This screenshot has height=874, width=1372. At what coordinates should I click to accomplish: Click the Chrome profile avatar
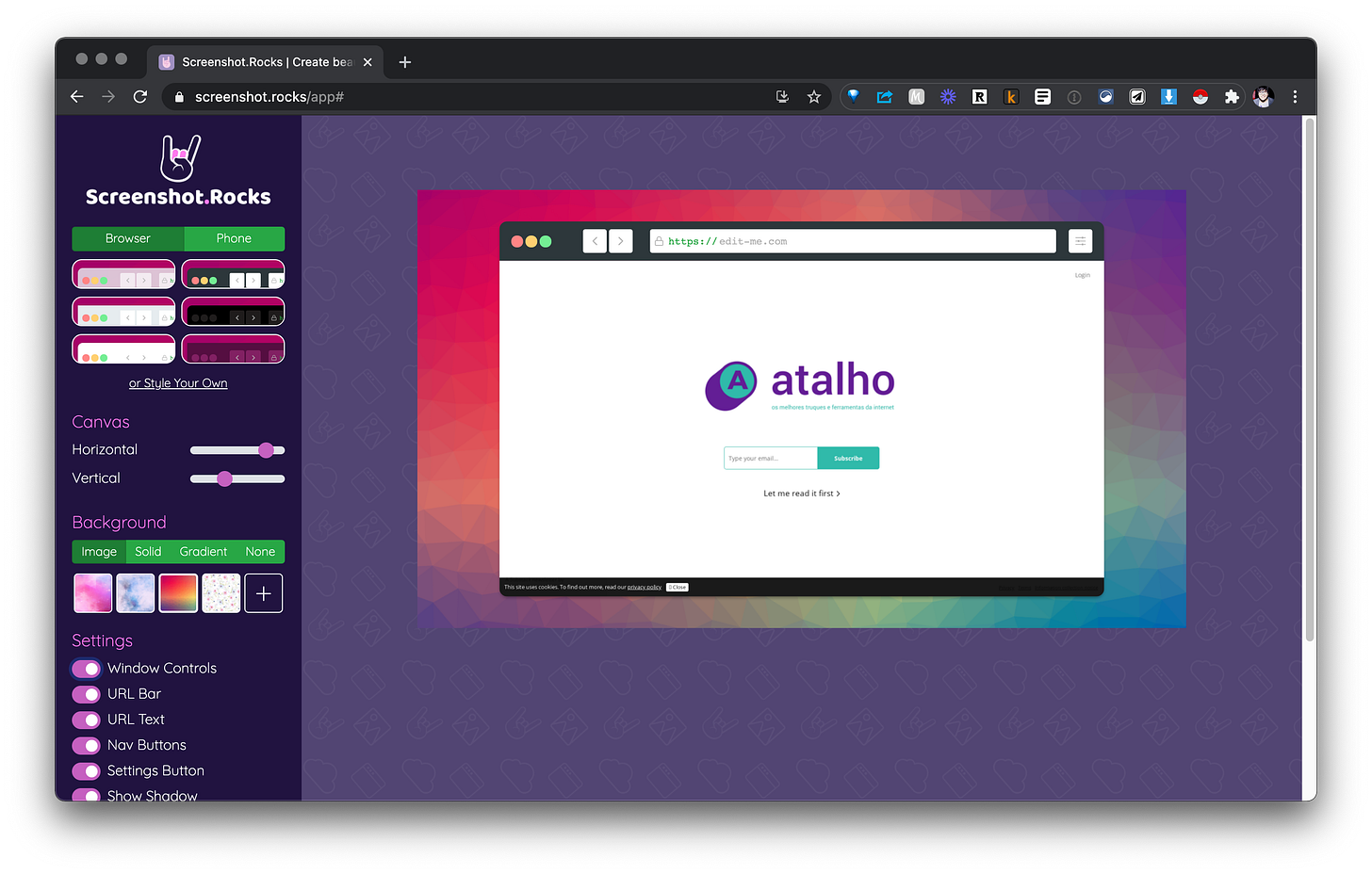(1264, 97)
